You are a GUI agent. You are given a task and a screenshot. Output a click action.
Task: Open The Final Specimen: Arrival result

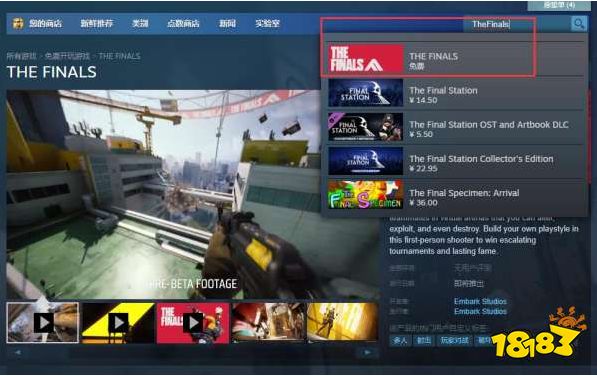click(455, 196)
